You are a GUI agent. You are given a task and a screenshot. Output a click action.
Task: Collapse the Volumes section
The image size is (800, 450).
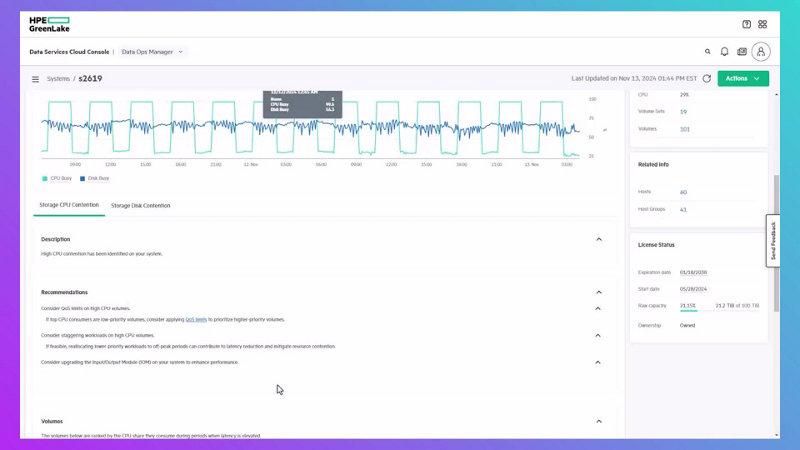(x=599, y=421)
